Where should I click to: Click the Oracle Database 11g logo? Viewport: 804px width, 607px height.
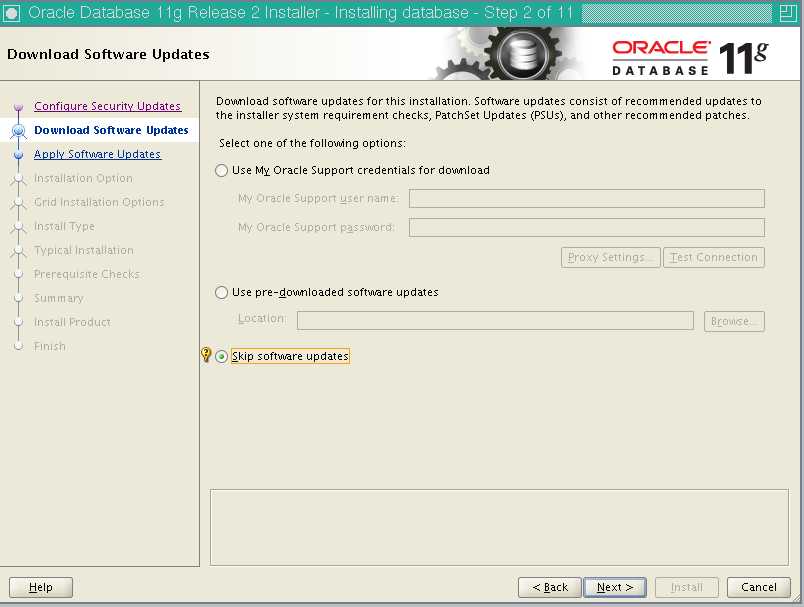(690, 57)
